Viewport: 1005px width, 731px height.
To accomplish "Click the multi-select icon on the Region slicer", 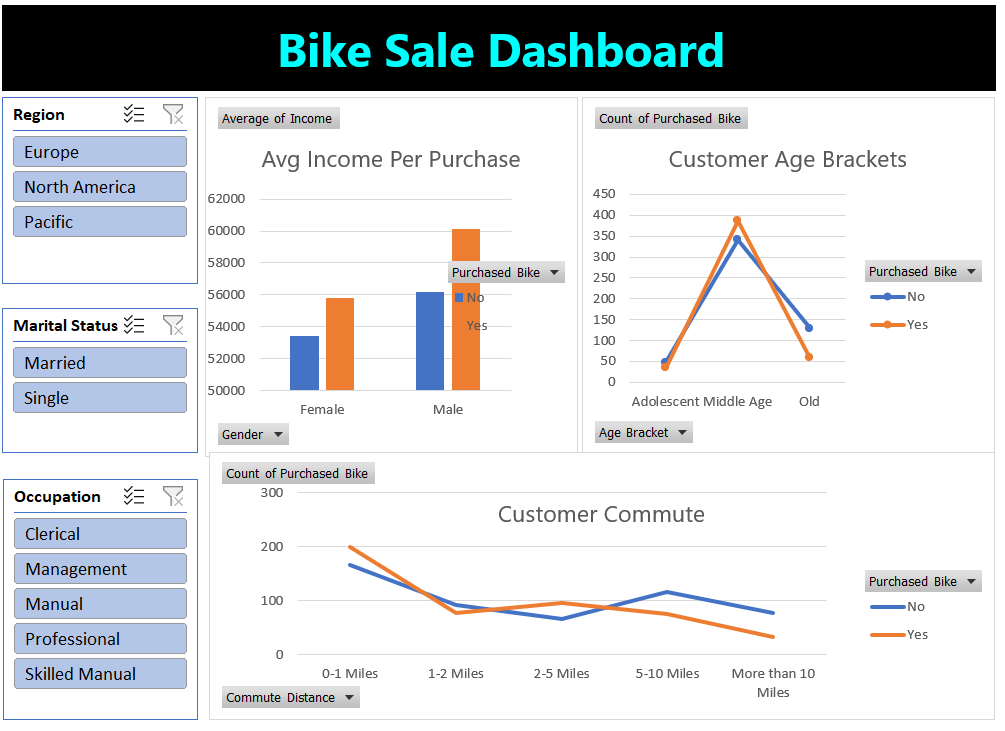I will point(134,114).
